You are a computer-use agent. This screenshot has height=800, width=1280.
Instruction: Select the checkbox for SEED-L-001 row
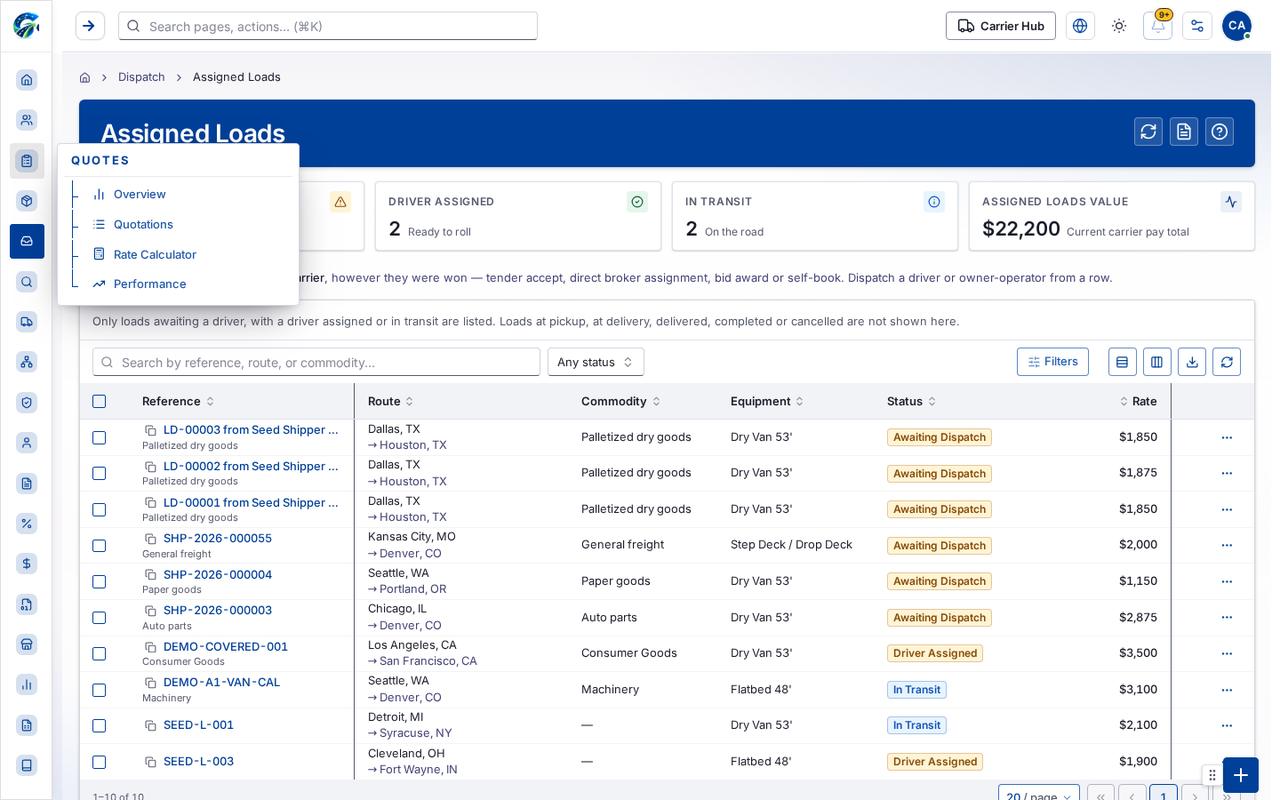pyautogui.click(x=99, y=726)
